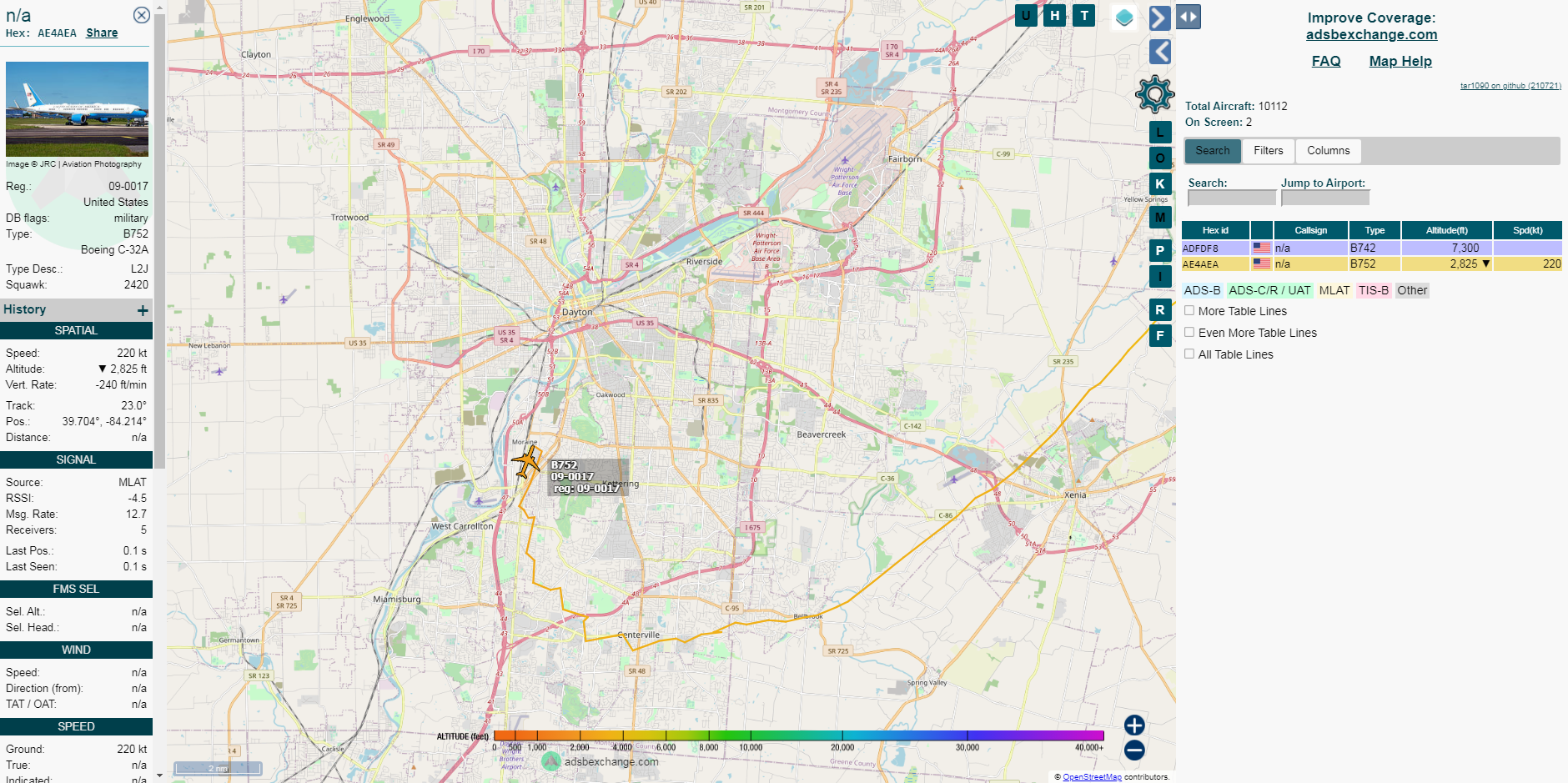
Task: Expand History with plus icon
Action: (x=143, y=310)
